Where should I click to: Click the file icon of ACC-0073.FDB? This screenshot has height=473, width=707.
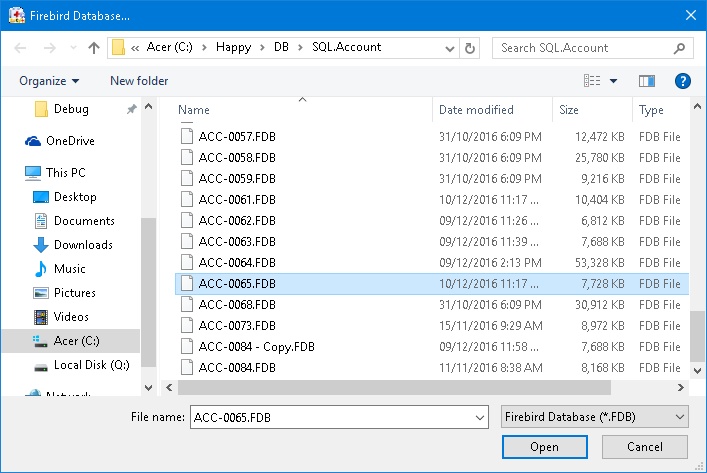click(187, 326)
